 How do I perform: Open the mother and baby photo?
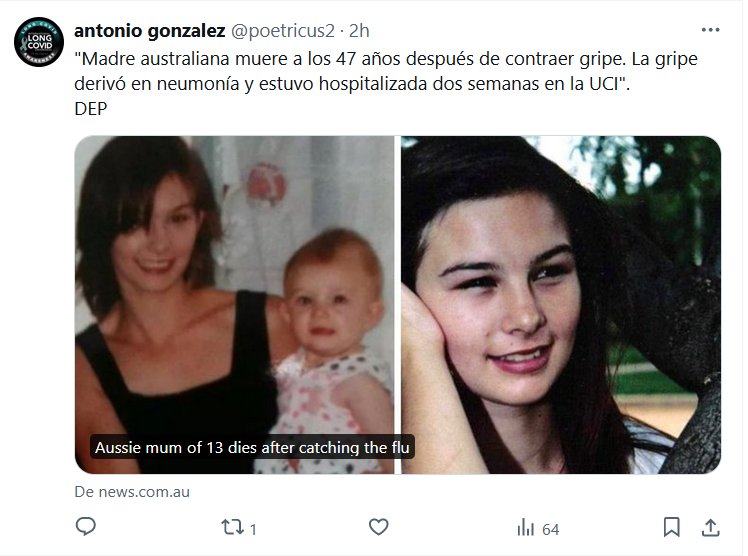(235, 305)
